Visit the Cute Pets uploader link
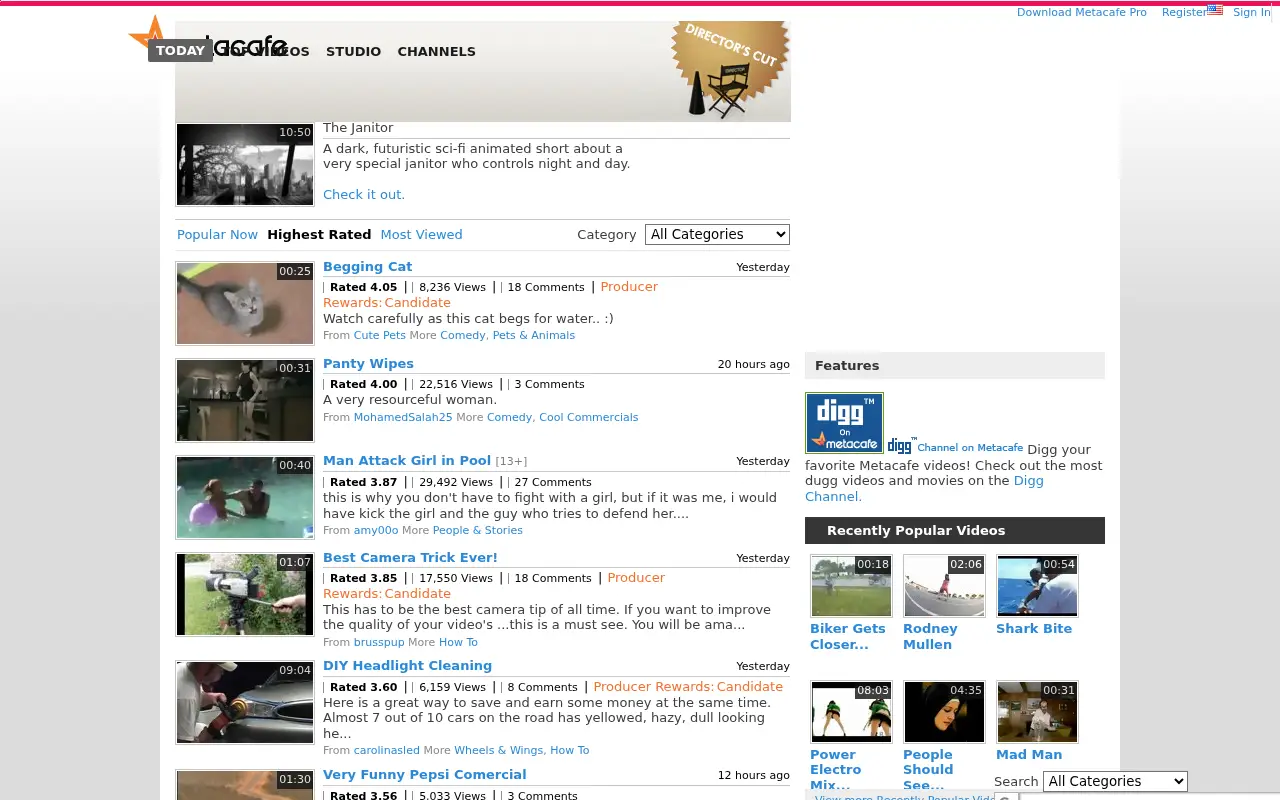1280x800 pixels. tap(380, 335)
